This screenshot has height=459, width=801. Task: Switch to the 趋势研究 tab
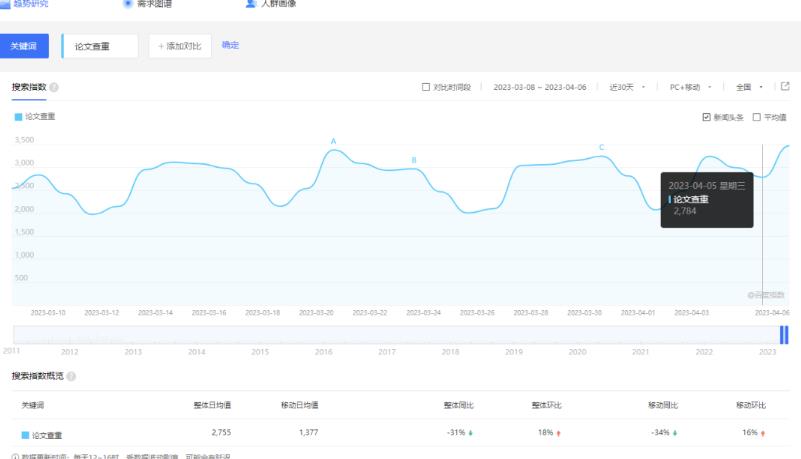point(28,4)
